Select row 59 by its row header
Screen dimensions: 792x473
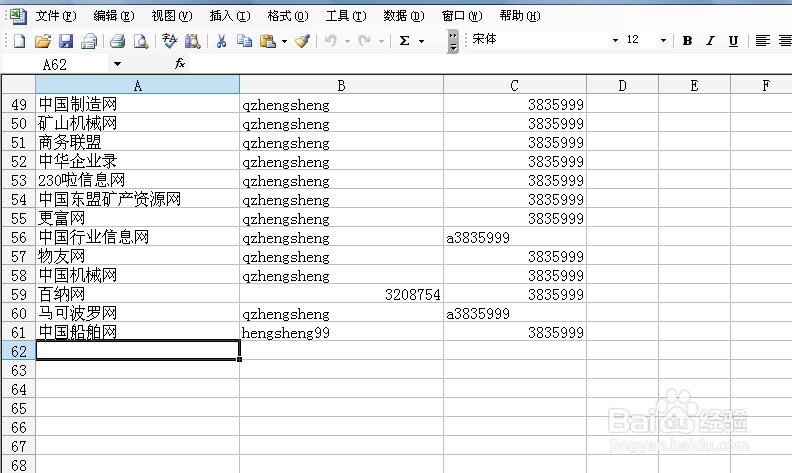[x=19, y=294]
